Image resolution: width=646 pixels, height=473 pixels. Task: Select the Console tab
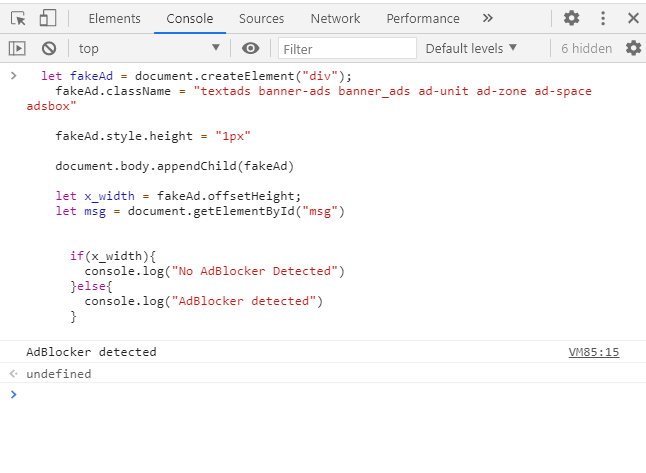pos(190,19)
